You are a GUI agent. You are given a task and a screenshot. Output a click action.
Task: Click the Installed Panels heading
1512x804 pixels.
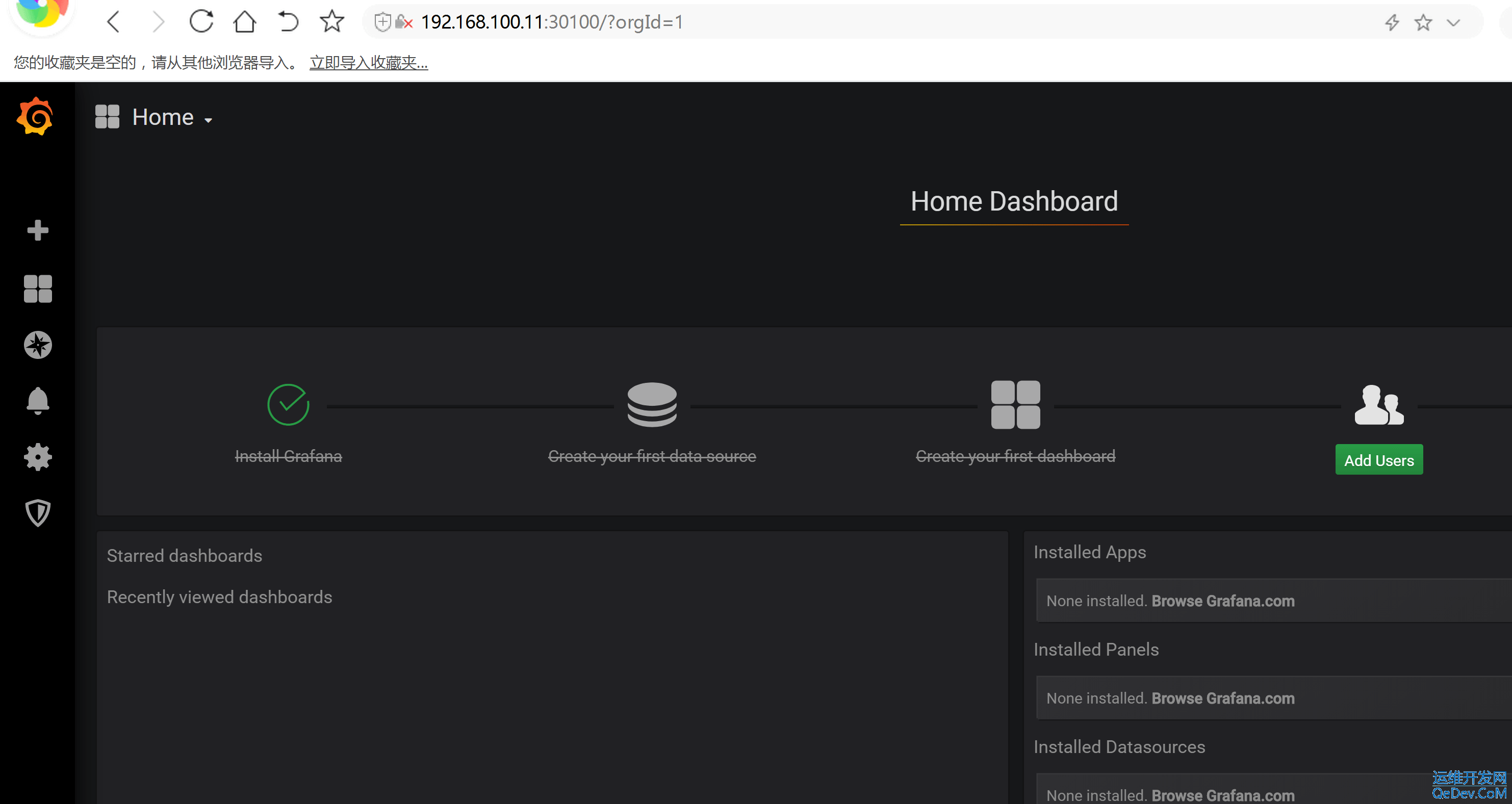point(1096,650)
